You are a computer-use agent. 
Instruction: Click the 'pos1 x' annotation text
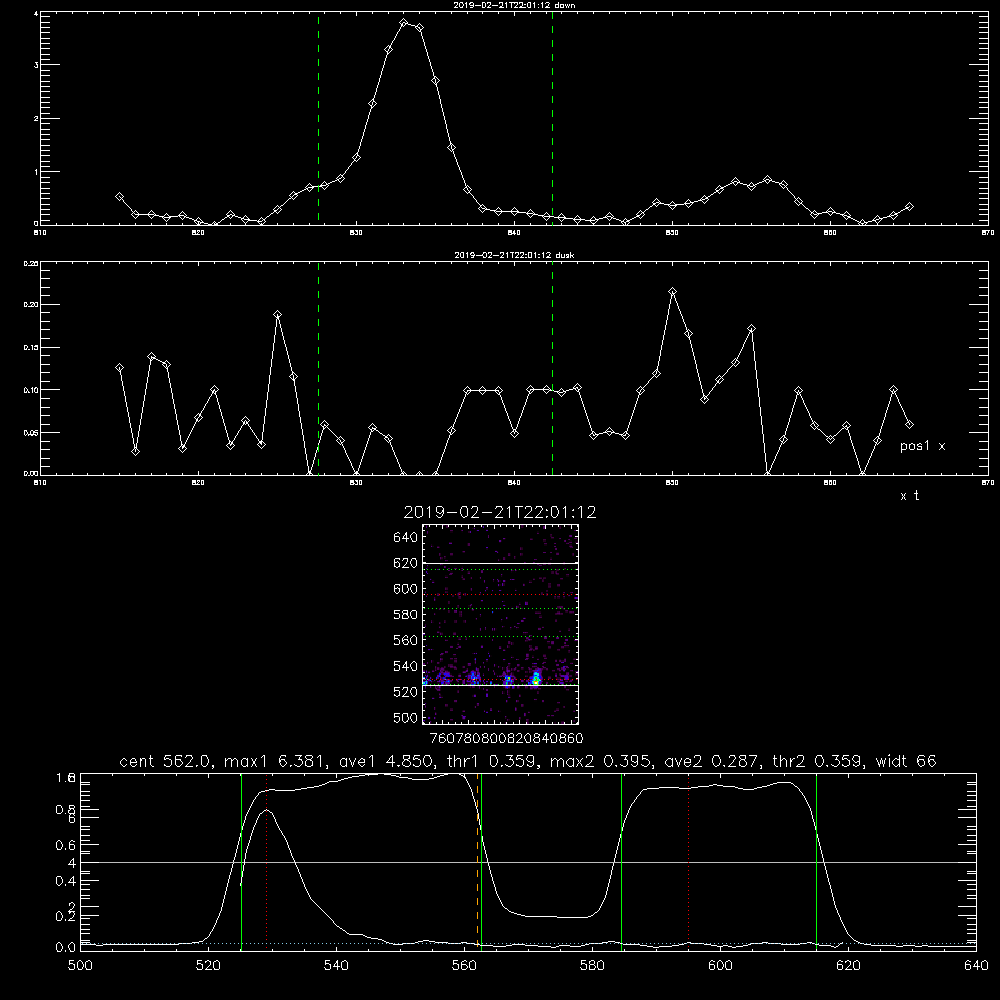point(922,446)
